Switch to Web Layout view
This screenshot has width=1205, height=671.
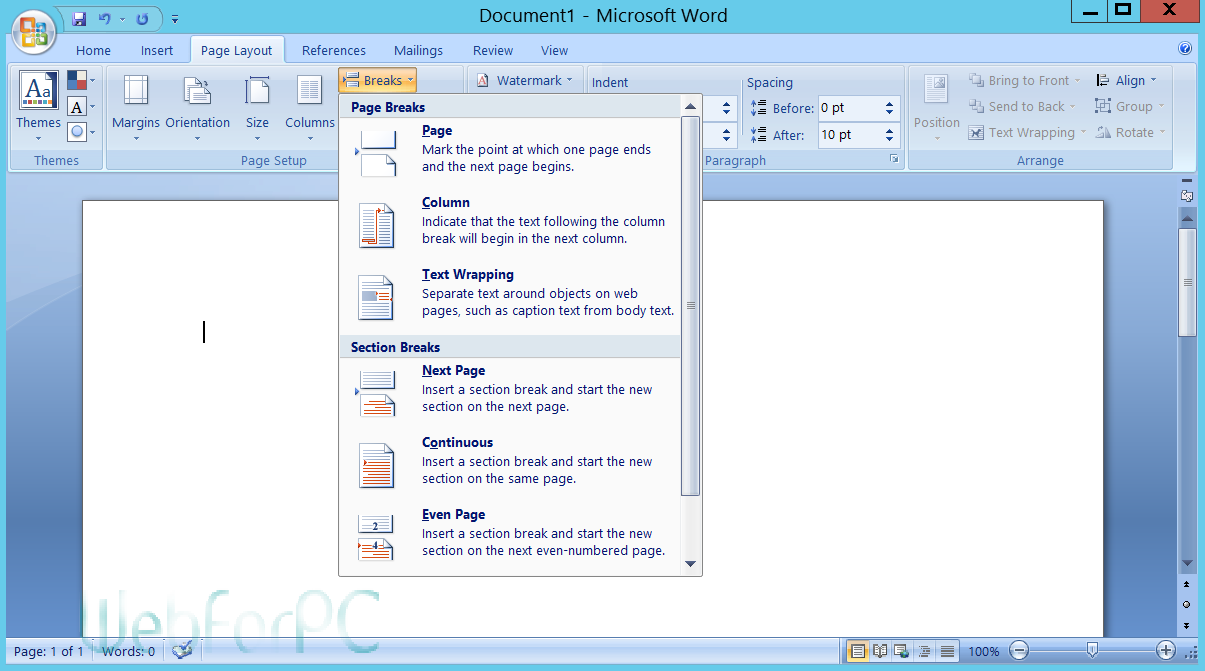(x=901, y=651)
